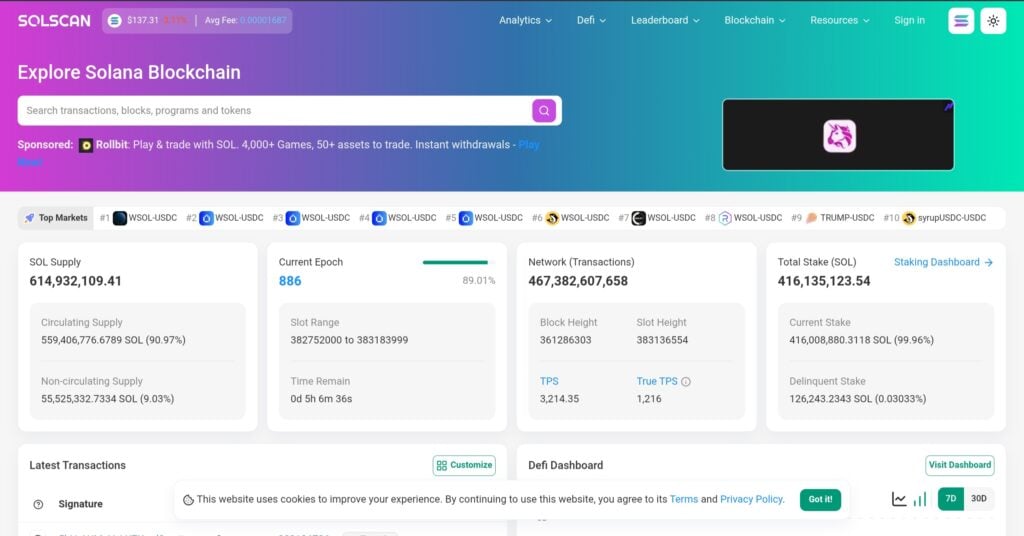Click SOL Supply value 614,932,109.41
The image size is (1024, 536).
point(75,281)
